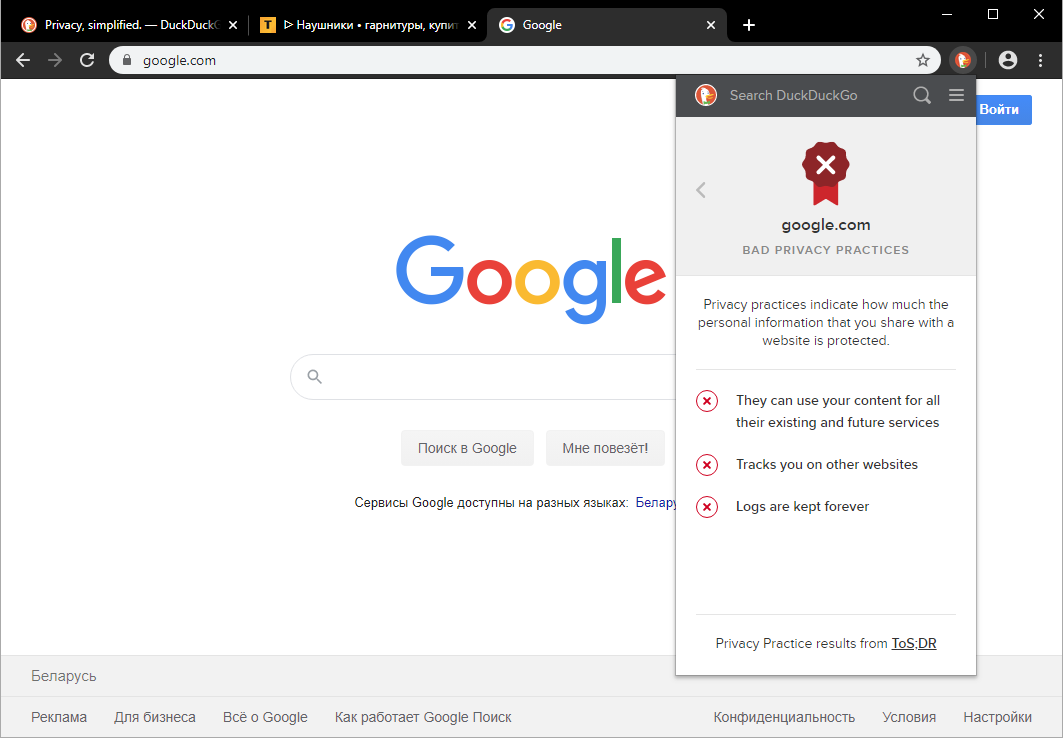
Task: Bookmark this page with the star icon
Action: (x=923, y=60)
